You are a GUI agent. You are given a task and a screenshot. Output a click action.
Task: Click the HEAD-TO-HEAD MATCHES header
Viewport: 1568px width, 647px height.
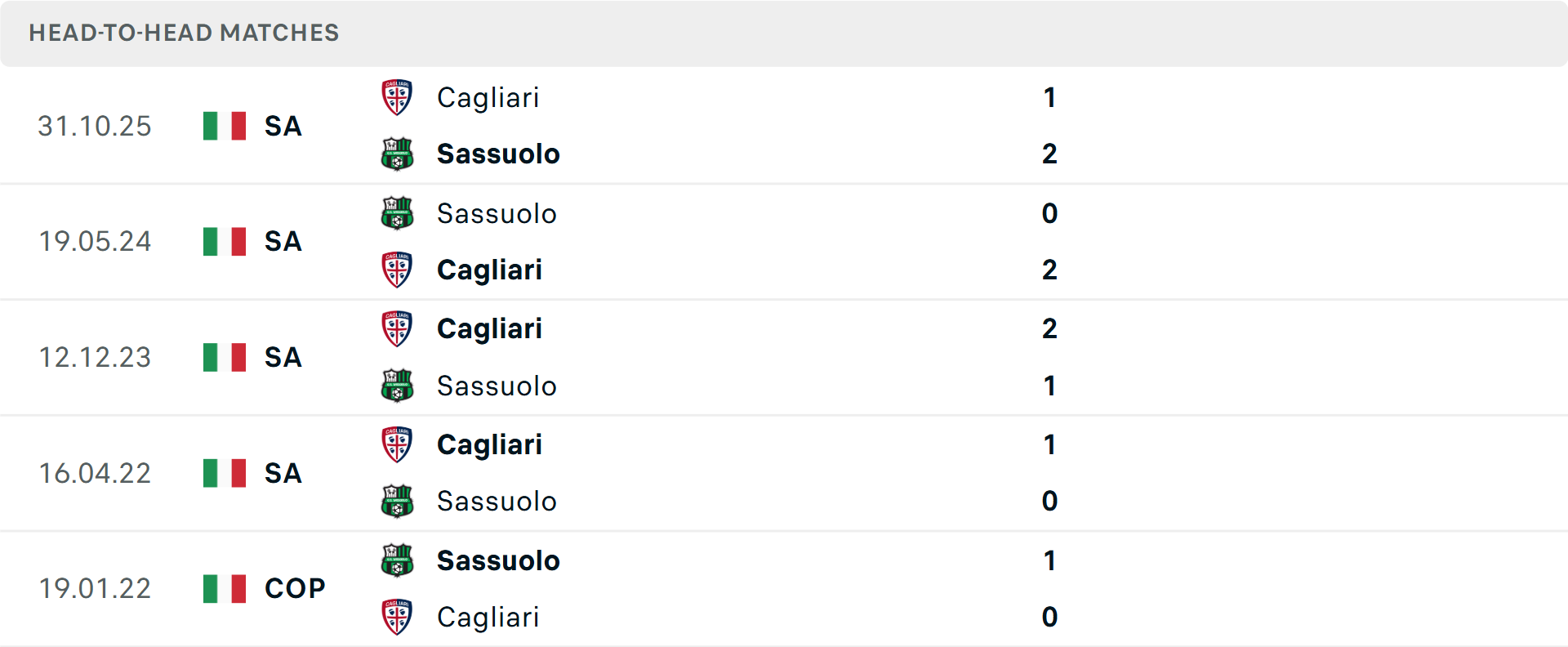point(183,33)
